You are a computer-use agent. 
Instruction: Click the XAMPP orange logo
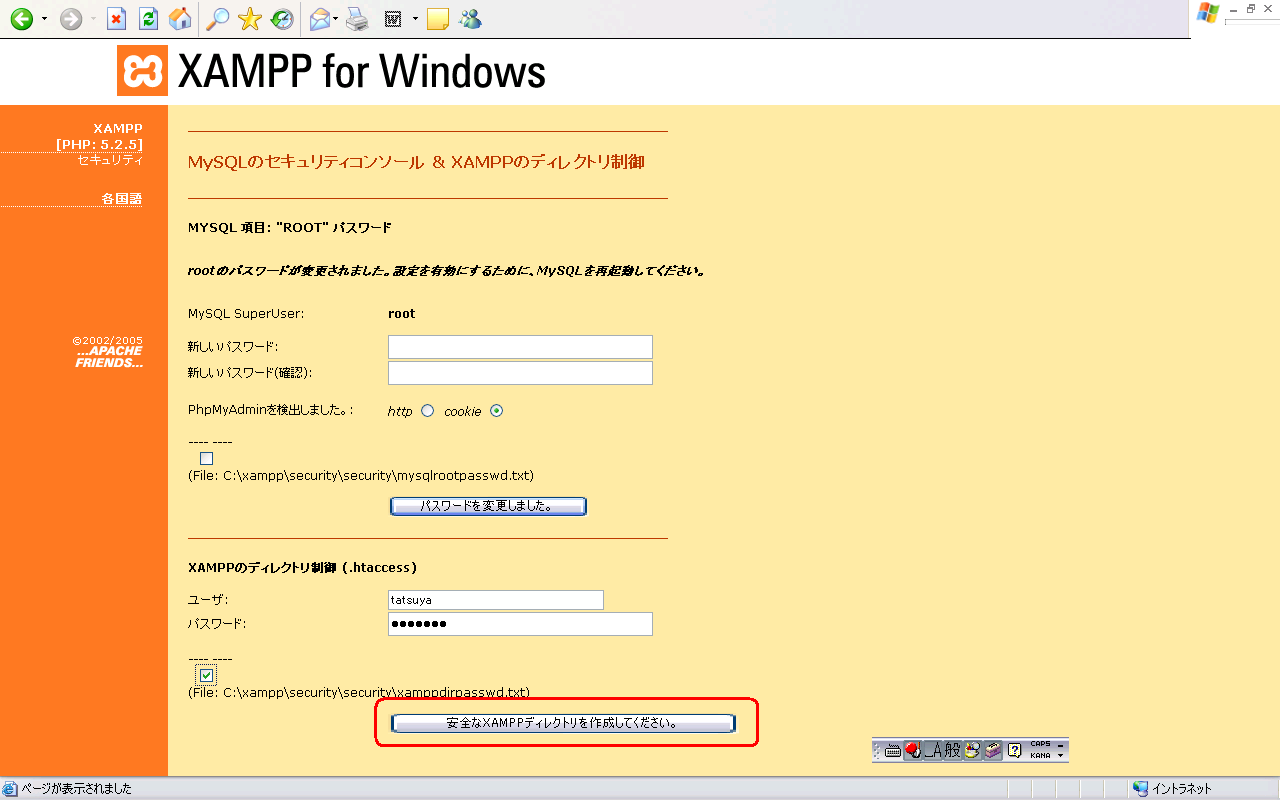[142, 71]
